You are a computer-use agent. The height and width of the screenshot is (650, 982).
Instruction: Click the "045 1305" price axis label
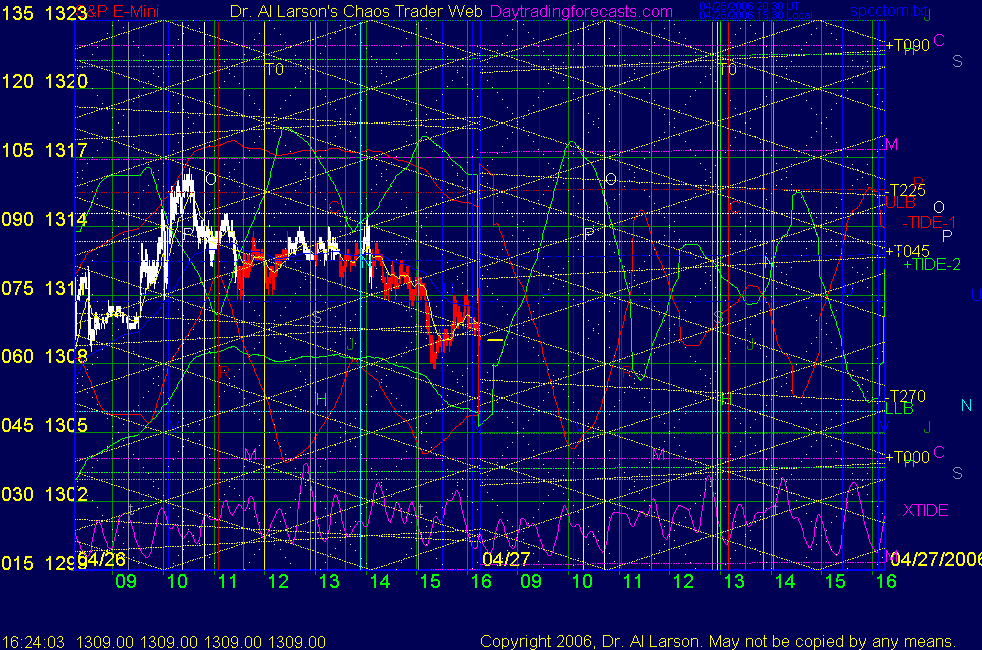[44, 425]
